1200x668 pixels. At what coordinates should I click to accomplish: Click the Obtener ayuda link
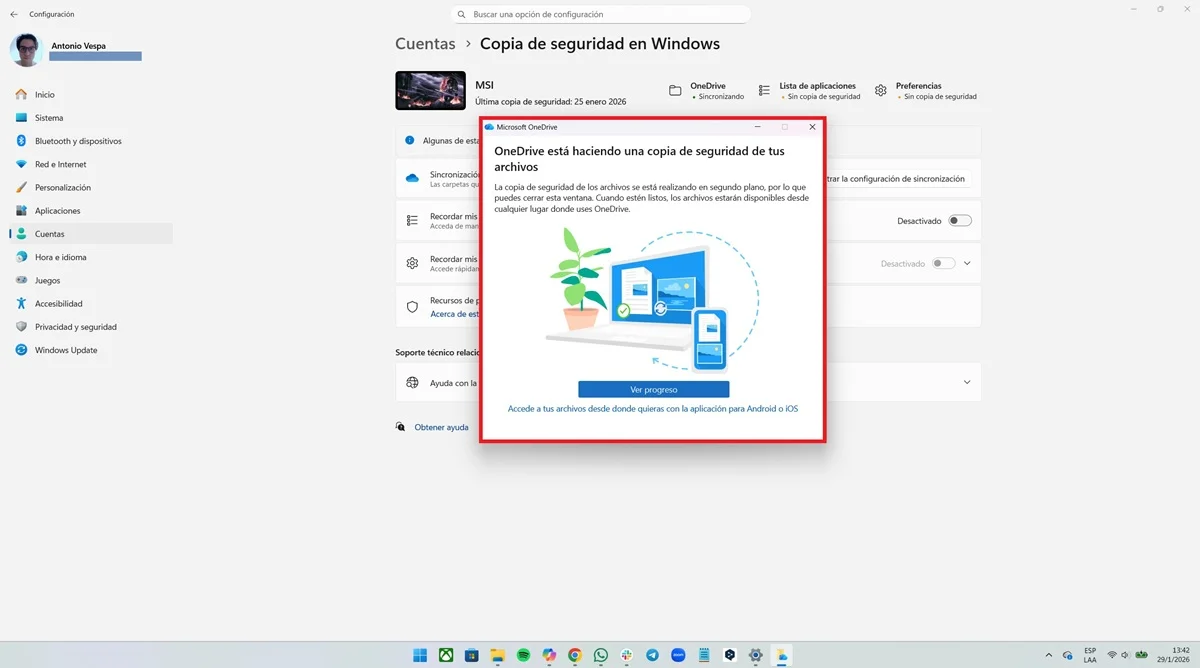(441, 427)
